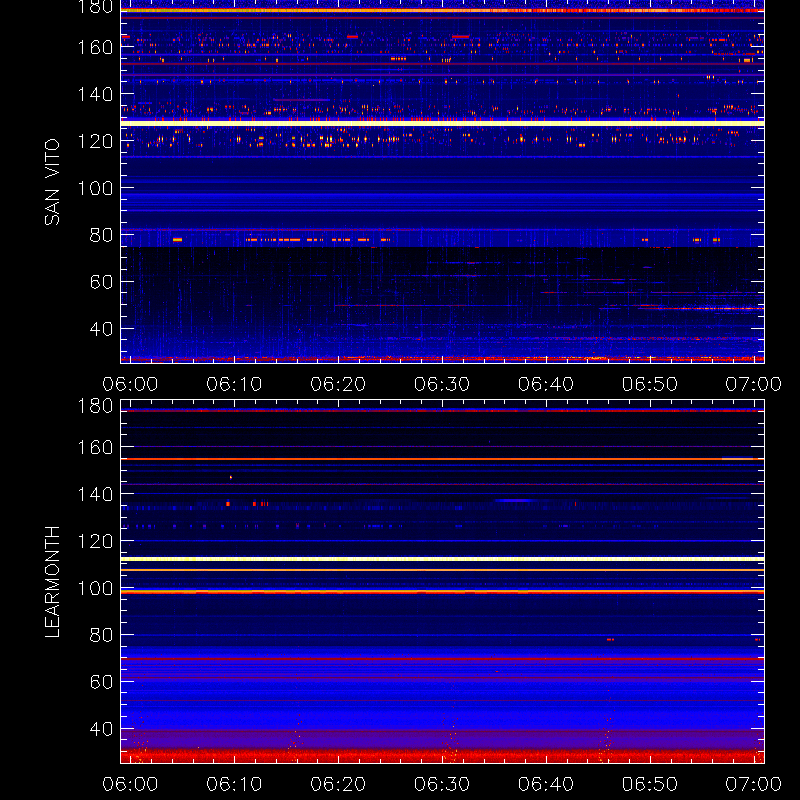The image size is (800, 800).
Task: Click the LEARMONTH axis title
Action: click(x=52, y=582)
